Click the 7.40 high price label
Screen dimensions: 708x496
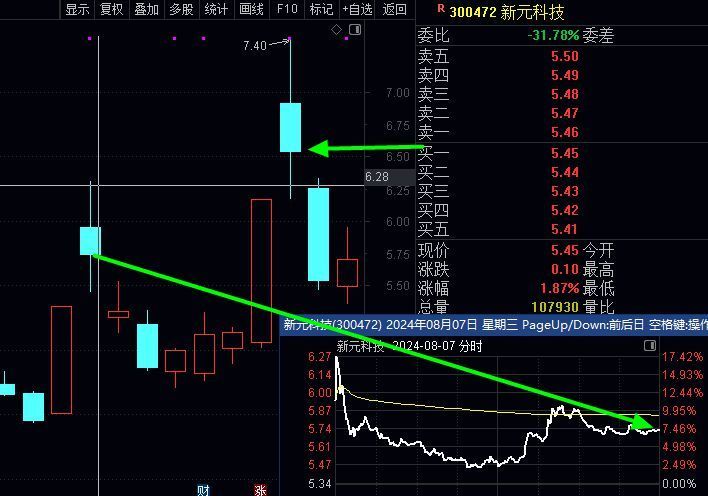(x=255, y=46)
